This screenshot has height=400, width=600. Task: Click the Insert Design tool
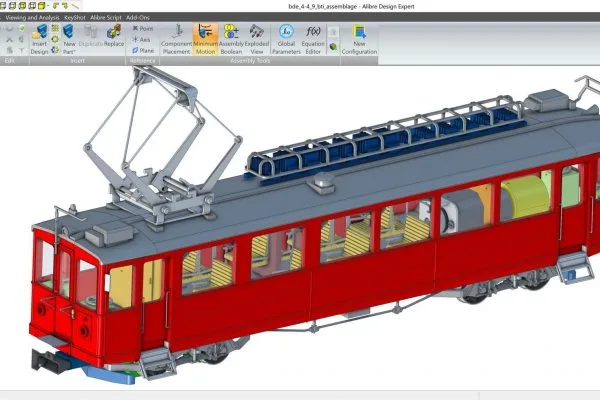coord(40,39)
